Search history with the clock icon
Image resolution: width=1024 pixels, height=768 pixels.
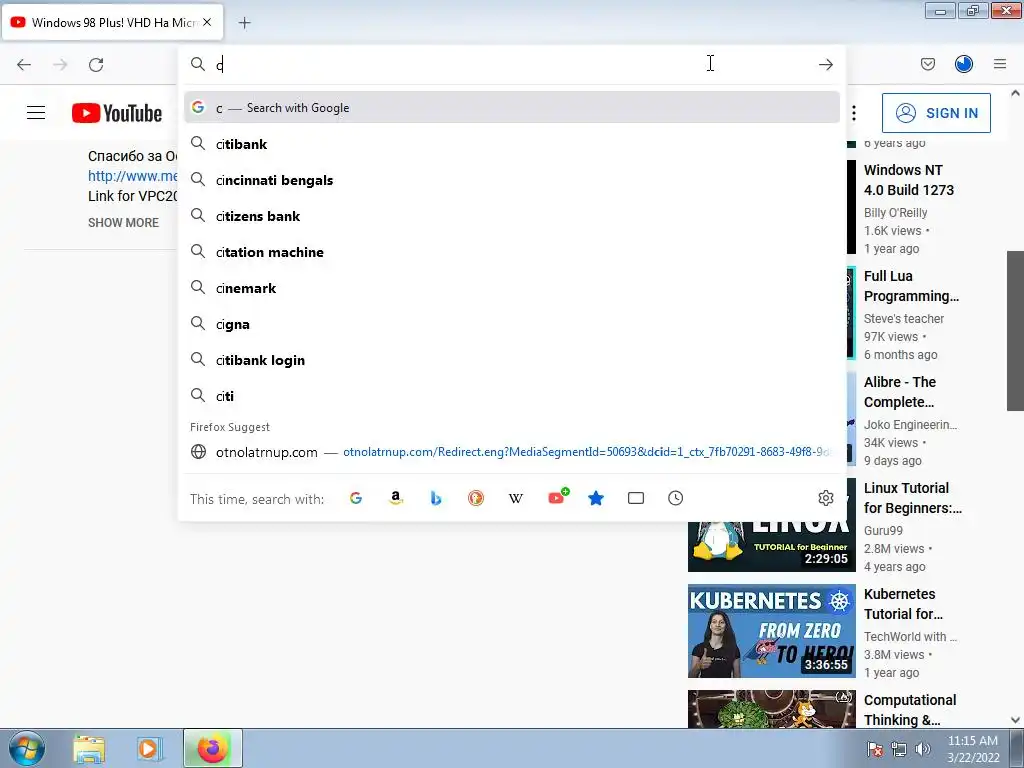point(675,498)
